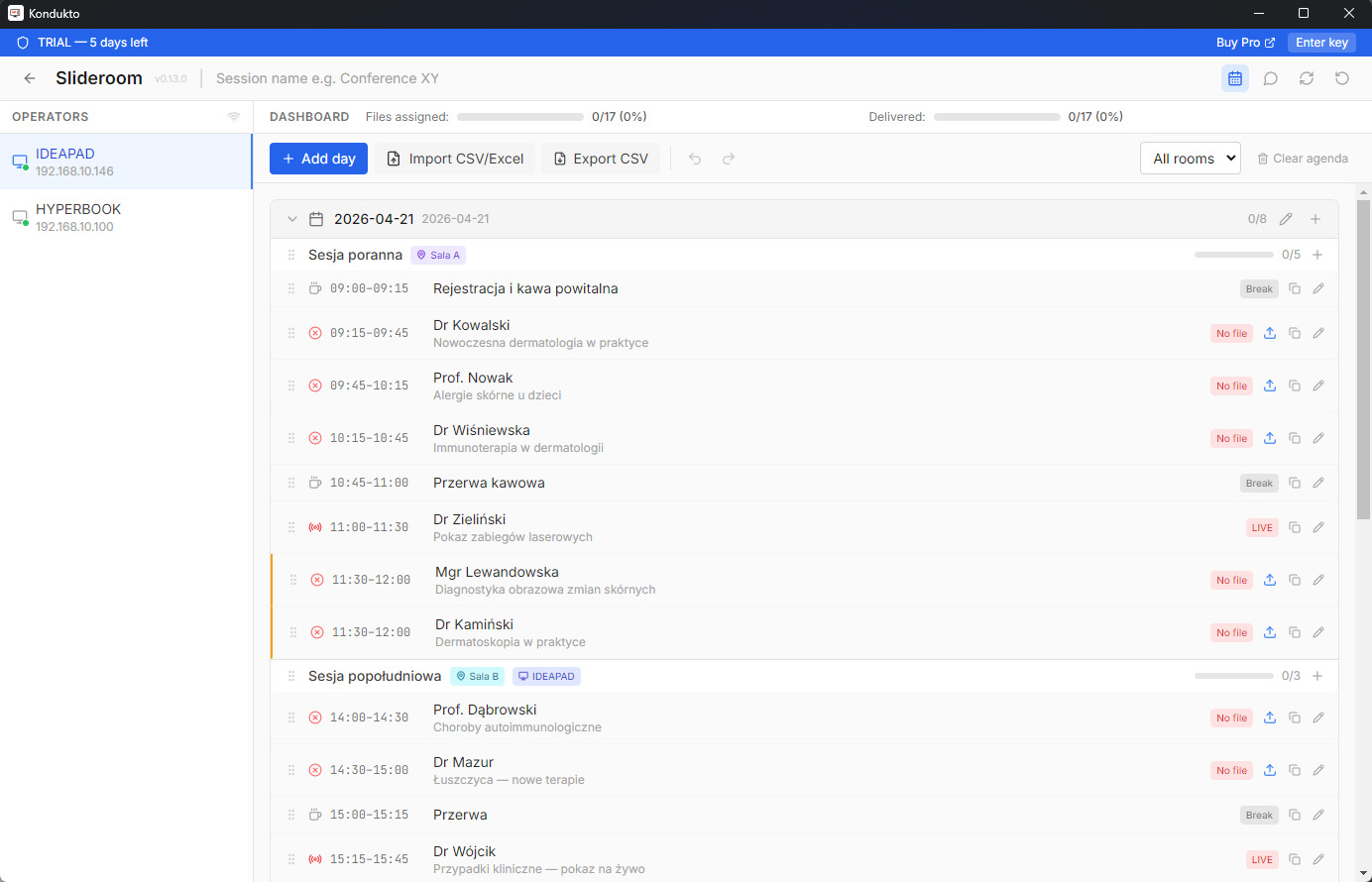Click the sync arrows icon in header
The width and height of the screenshot is (1372, 883).
coord(1307,78)
